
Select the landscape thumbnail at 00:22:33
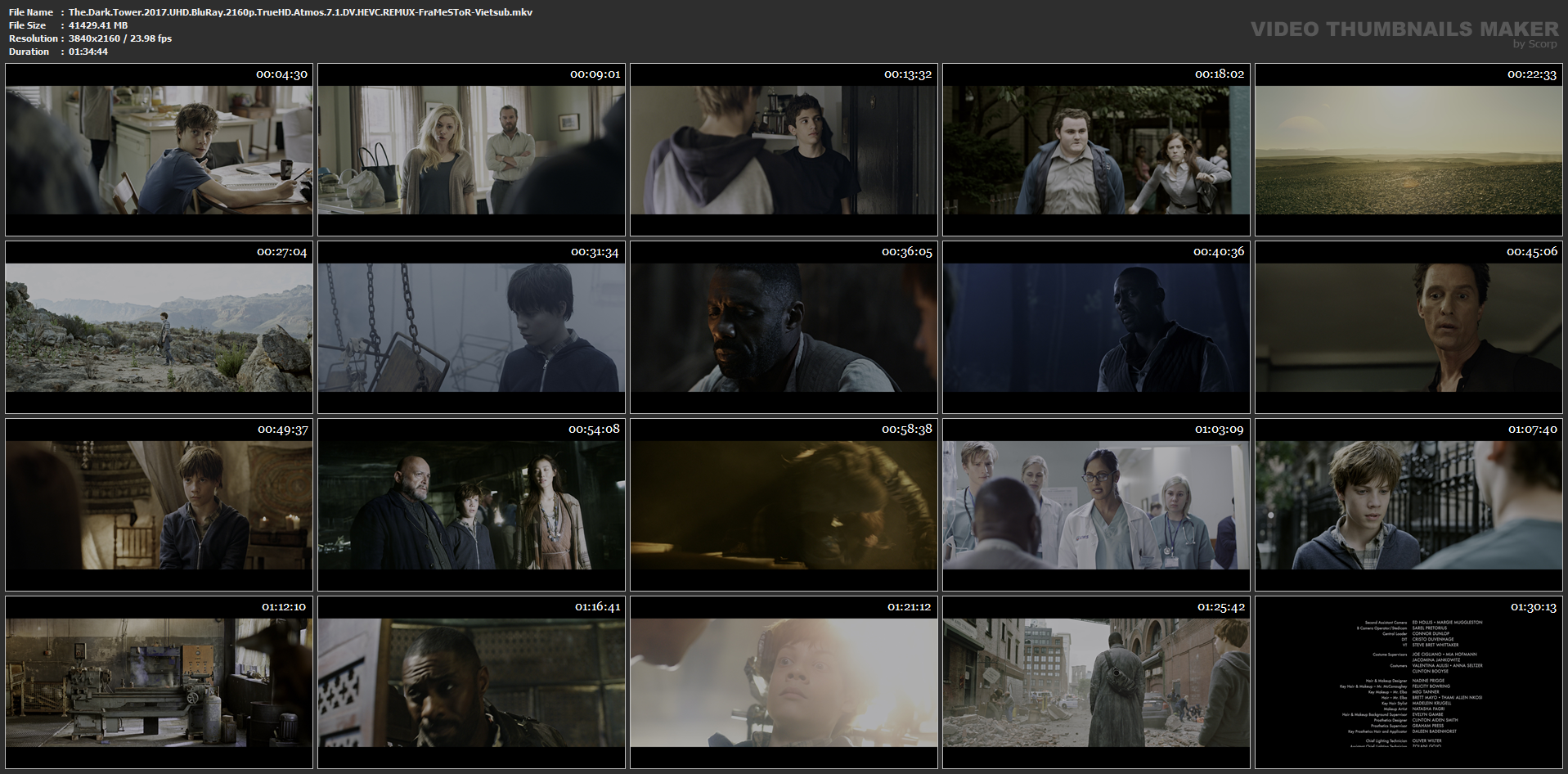point(1409,151)
